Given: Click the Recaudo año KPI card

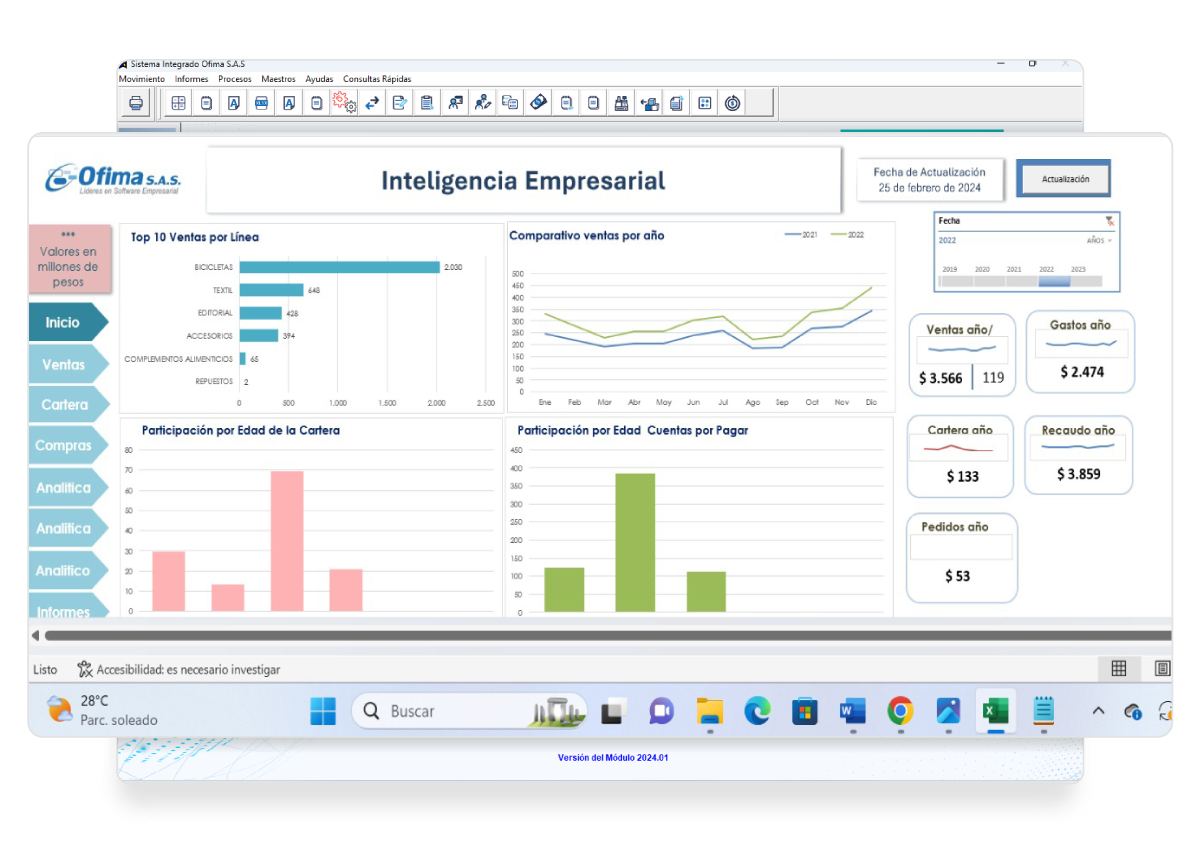Looking at the screenshot, I should [x=1078, y=455].
